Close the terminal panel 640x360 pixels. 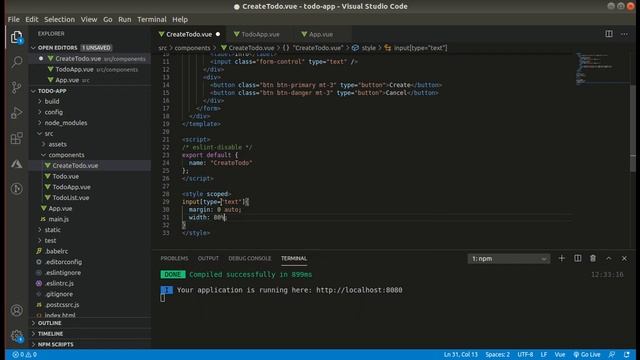624,258
